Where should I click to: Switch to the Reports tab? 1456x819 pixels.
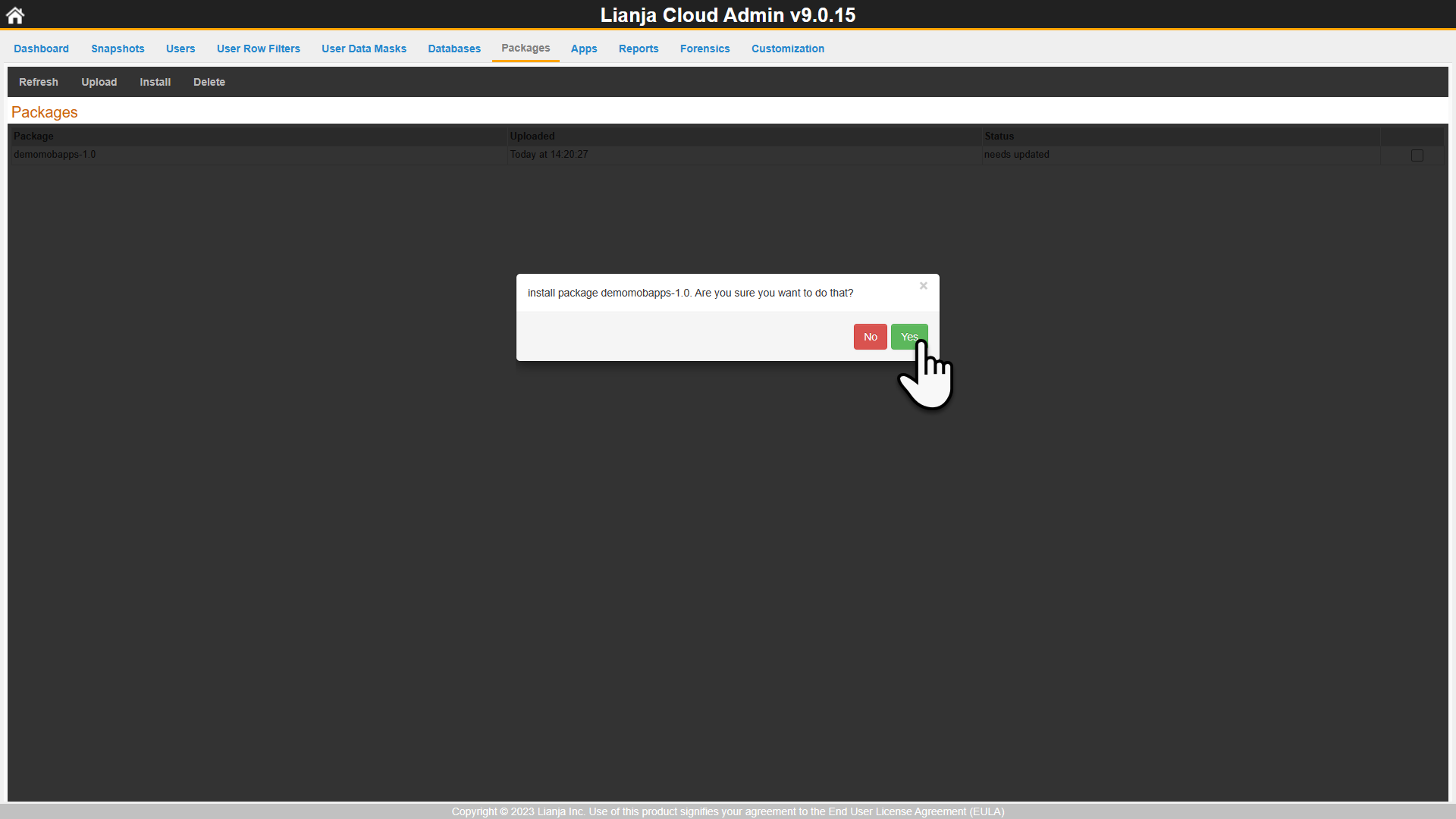pos(638,48)
